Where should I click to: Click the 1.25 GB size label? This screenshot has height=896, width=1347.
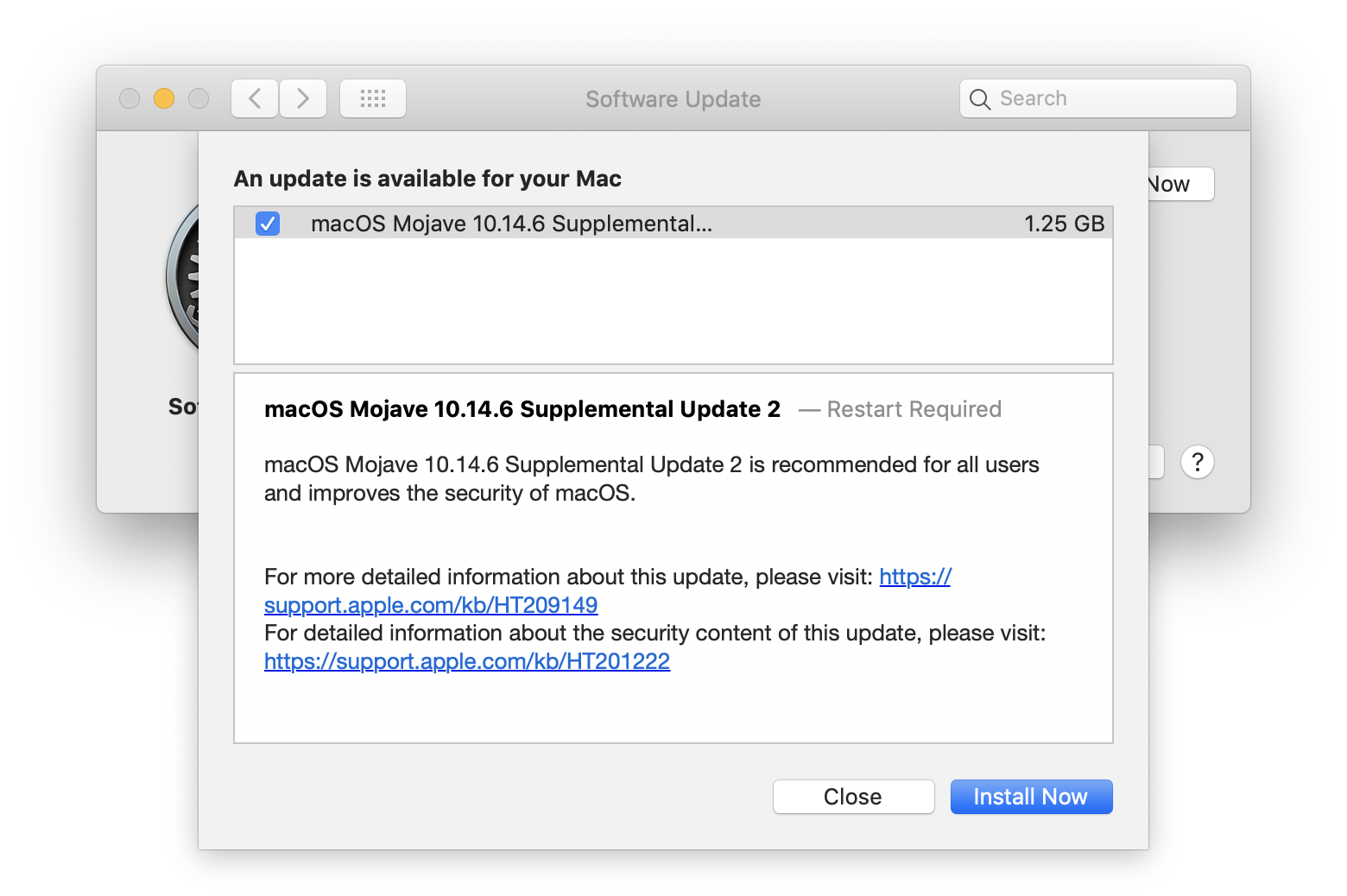(1064, 224)
